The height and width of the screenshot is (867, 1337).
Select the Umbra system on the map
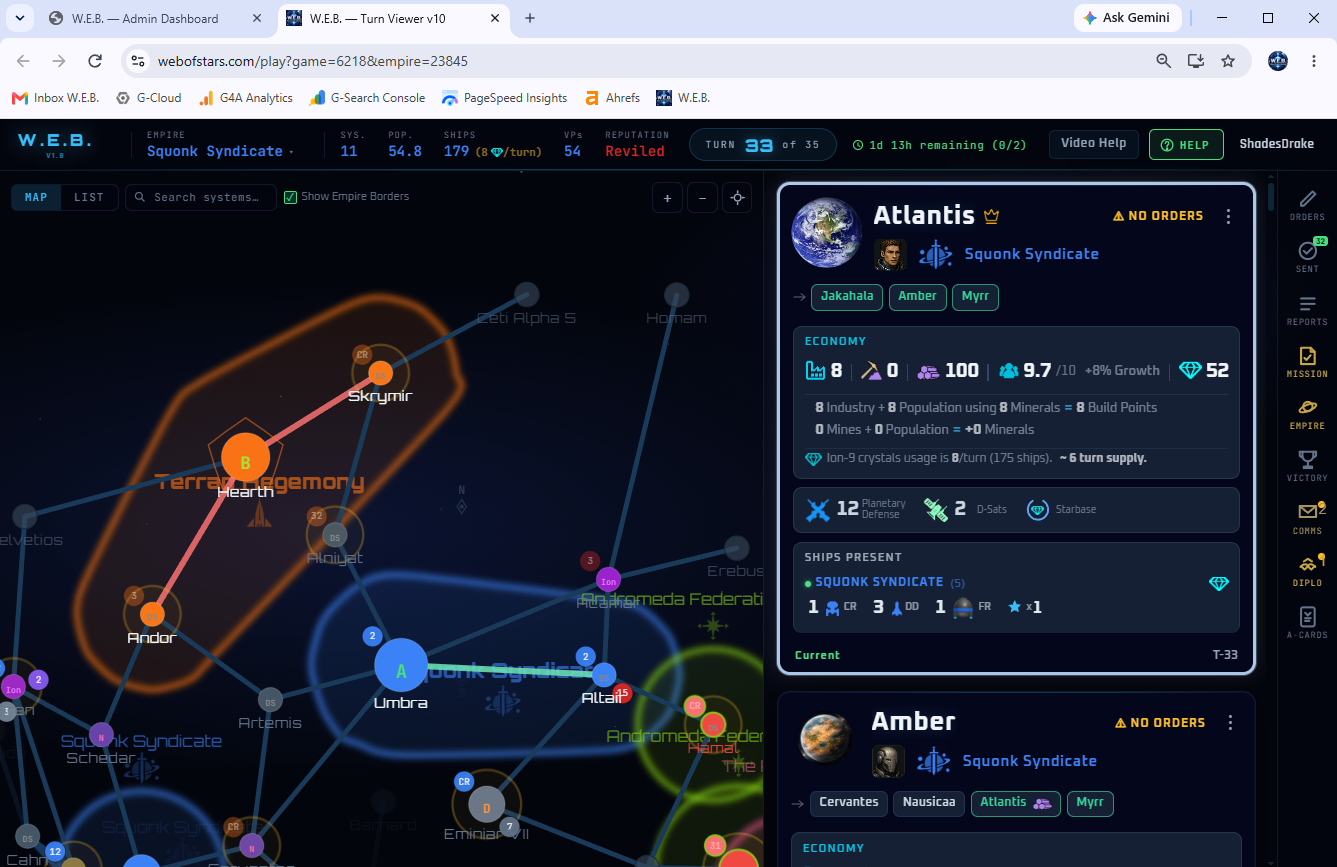[401, 665]
